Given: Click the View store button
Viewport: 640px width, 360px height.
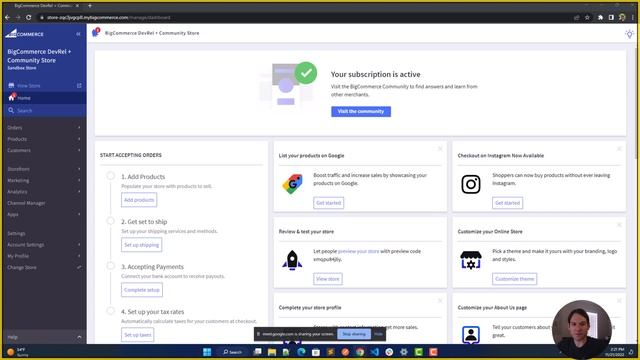Looking at the screenshot, I should click(328, 279).
